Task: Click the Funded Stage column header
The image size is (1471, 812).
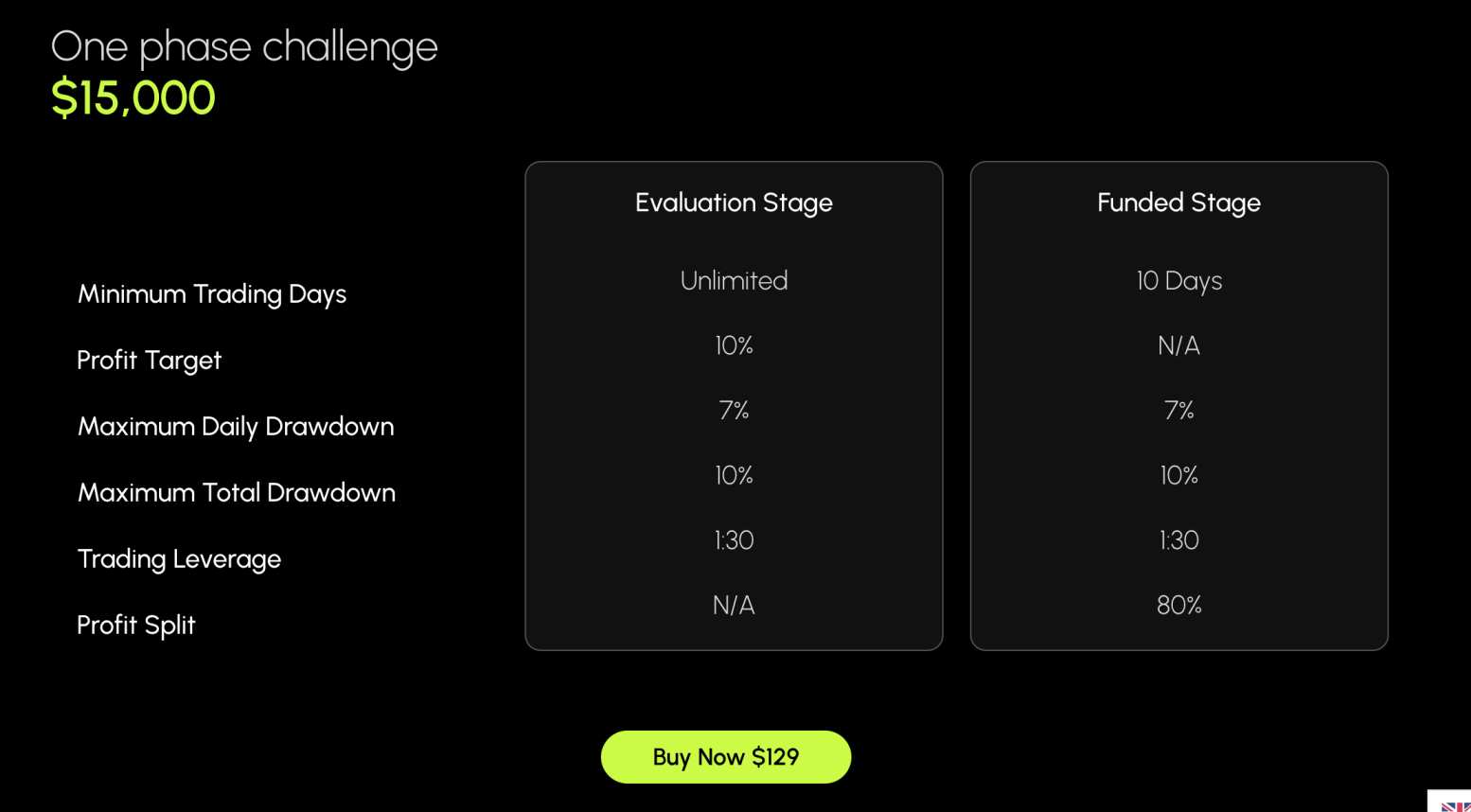Action: (x=1179, y=203)
